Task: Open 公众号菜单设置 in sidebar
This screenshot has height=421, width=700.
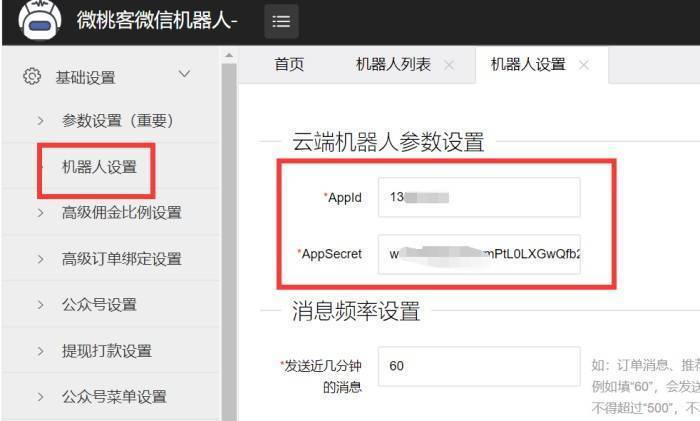Action: coord(114,396)
